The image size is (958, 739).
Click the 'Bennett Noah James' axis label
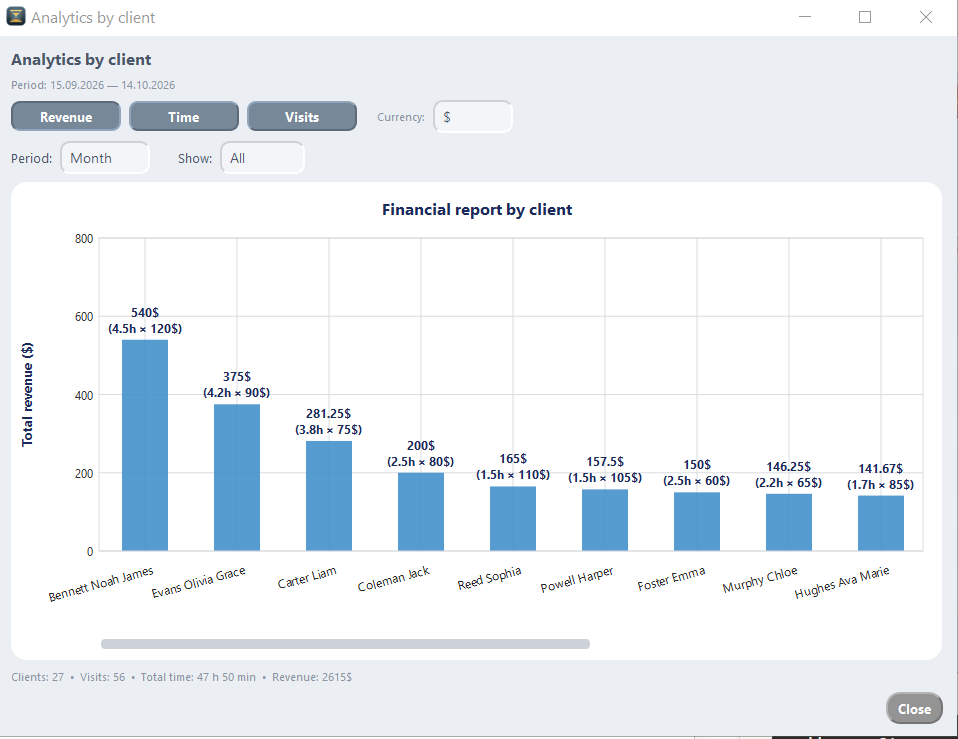[101, 584]
